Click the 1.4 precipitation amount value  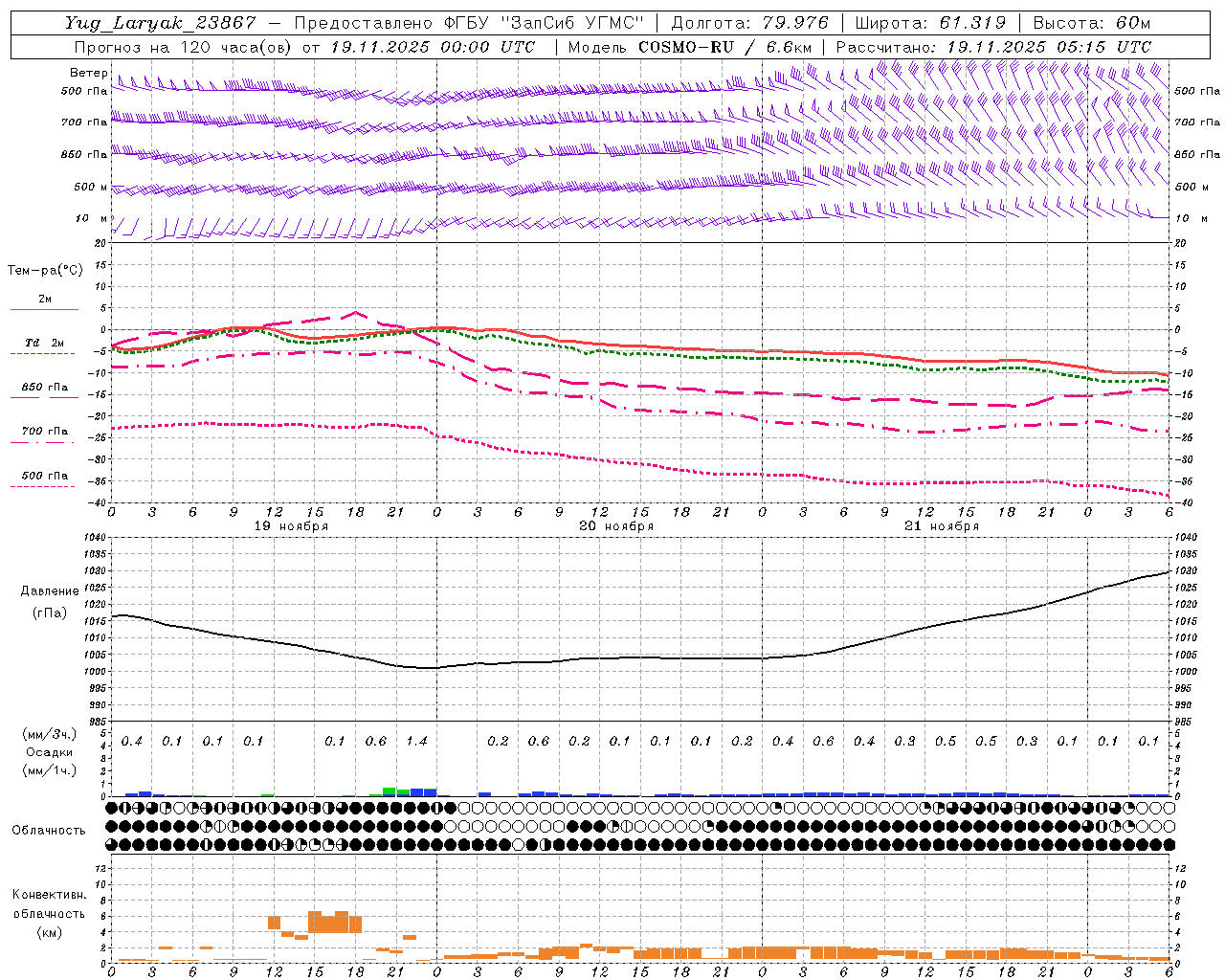click(x=416, y=742)
